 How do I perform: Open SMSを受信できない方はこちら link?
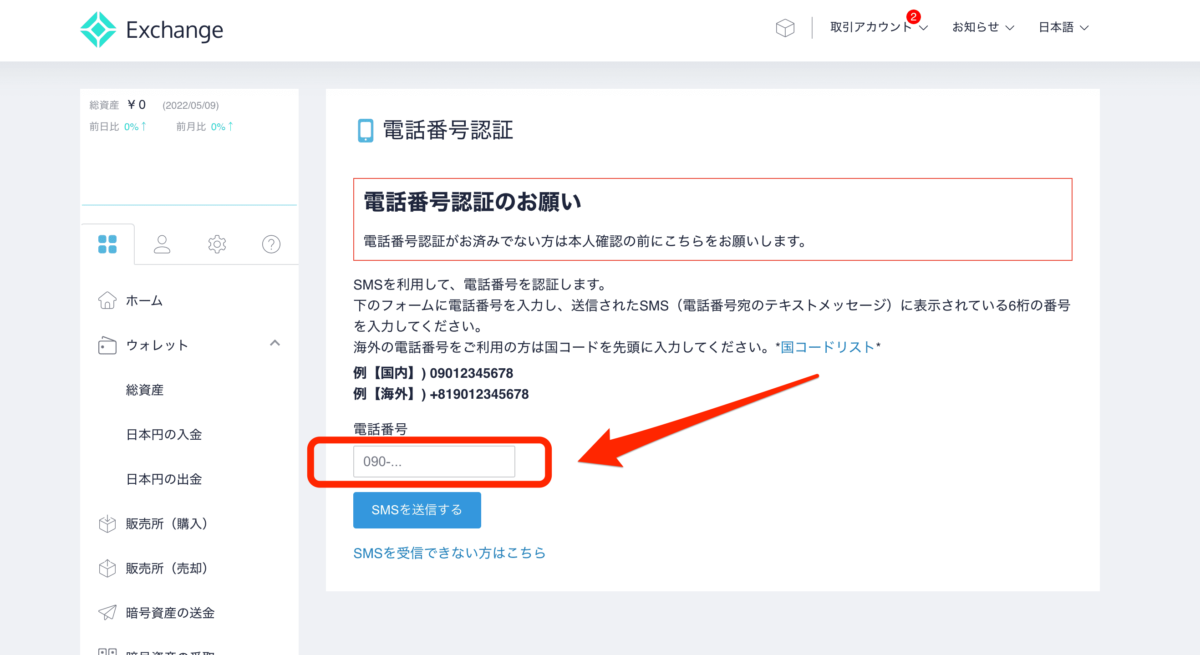[450, 553]
